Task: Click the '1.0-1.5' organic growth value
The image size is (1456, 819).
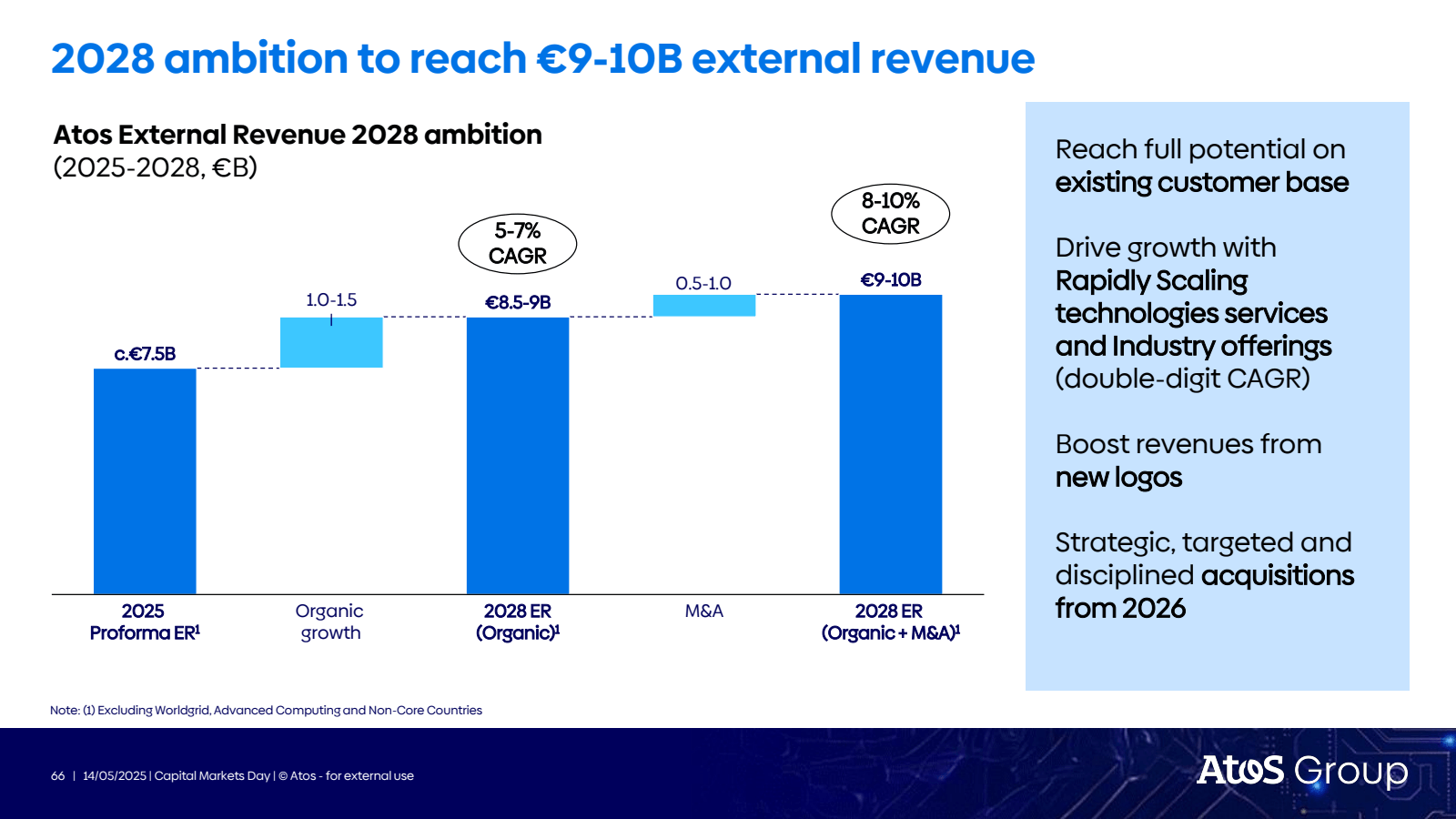Action: pyautogui.click(x=331, y=299)
